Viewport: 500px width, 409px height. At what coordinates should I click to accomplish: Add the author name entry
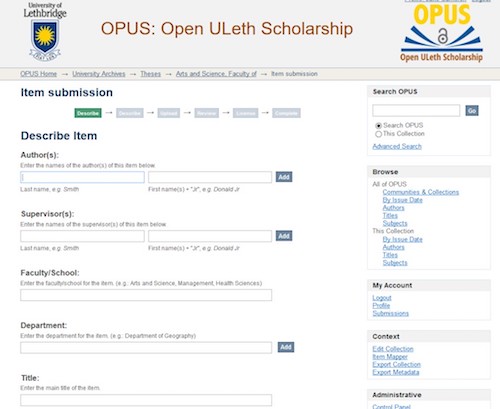(x=284, y=177)
